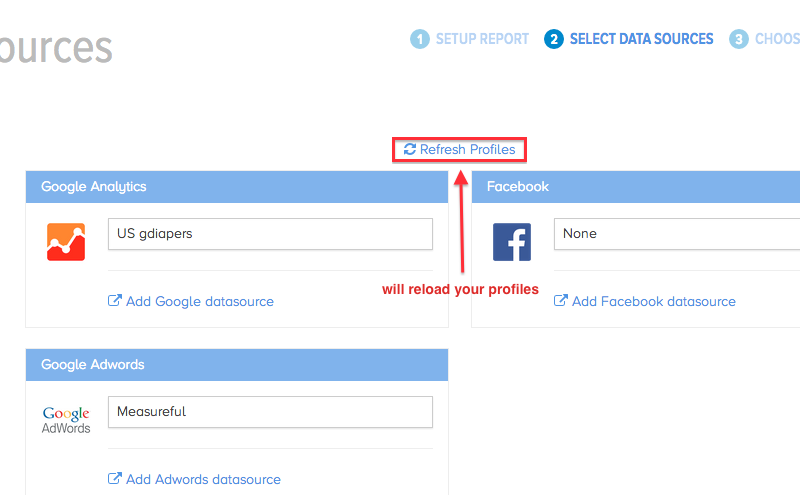800x495 pixels.
Task: Click the Facebook logo icon
Action: coord(512,242)
